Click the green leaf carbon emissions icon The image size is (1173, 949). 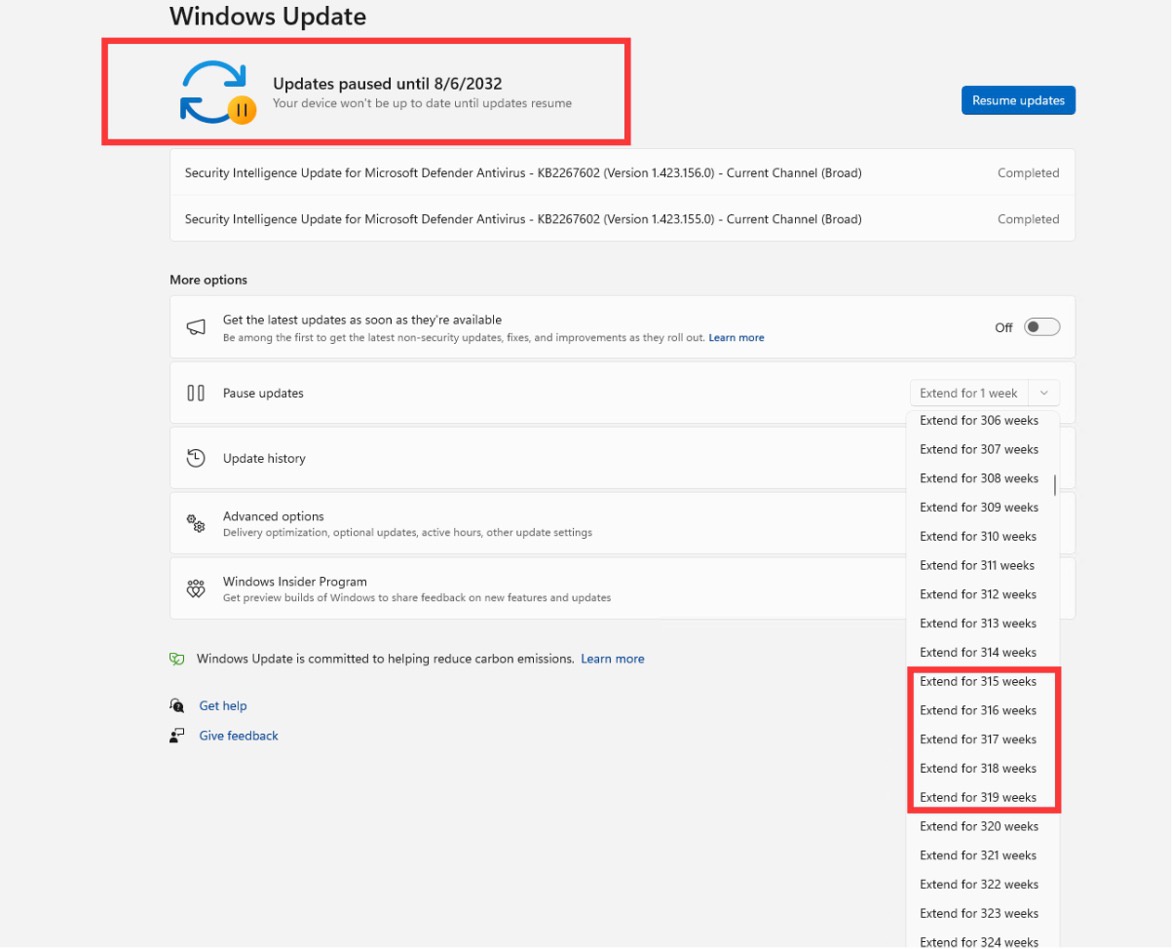click(177, 659)
